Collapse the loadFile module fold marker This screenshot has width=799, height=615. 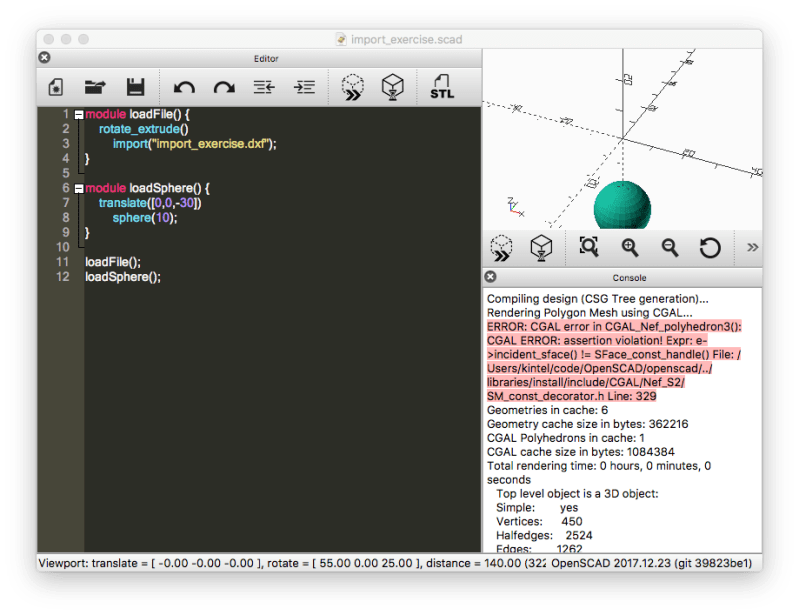79,115
